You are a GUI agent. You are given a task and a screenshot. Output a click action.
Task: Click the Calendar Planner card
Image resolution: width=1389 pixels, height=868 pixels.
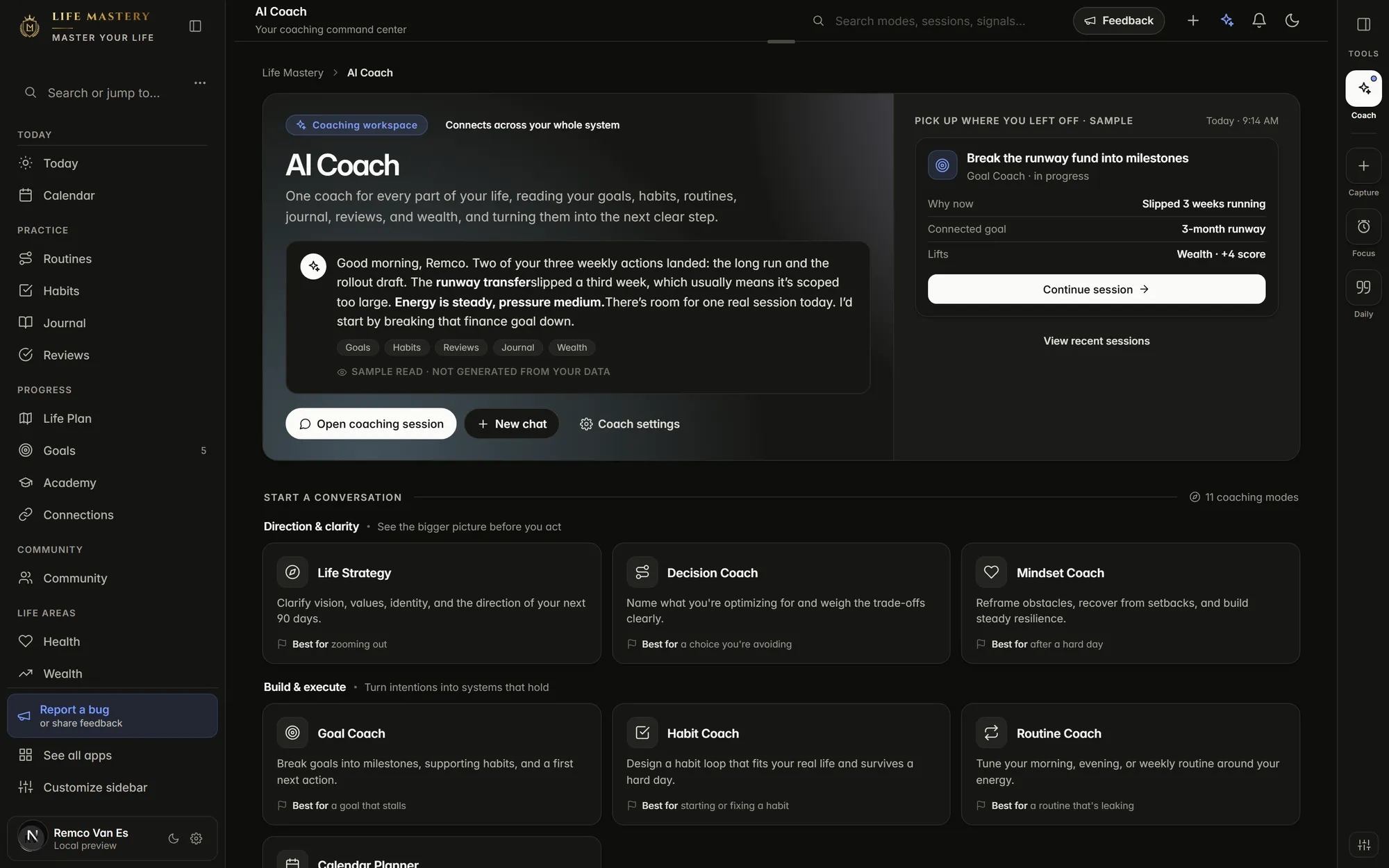tap(431, 853)
